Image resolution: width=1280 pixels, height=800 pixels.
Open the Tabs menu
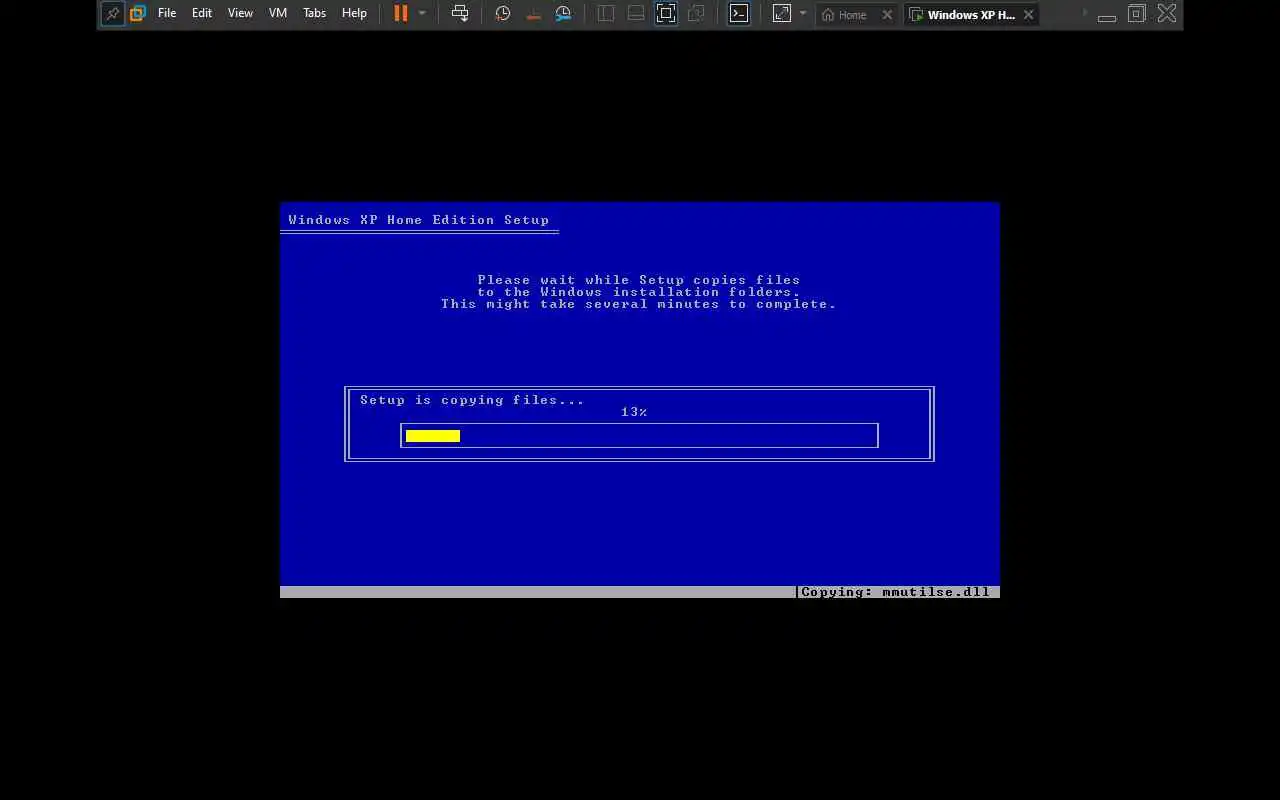coord(314,14)
